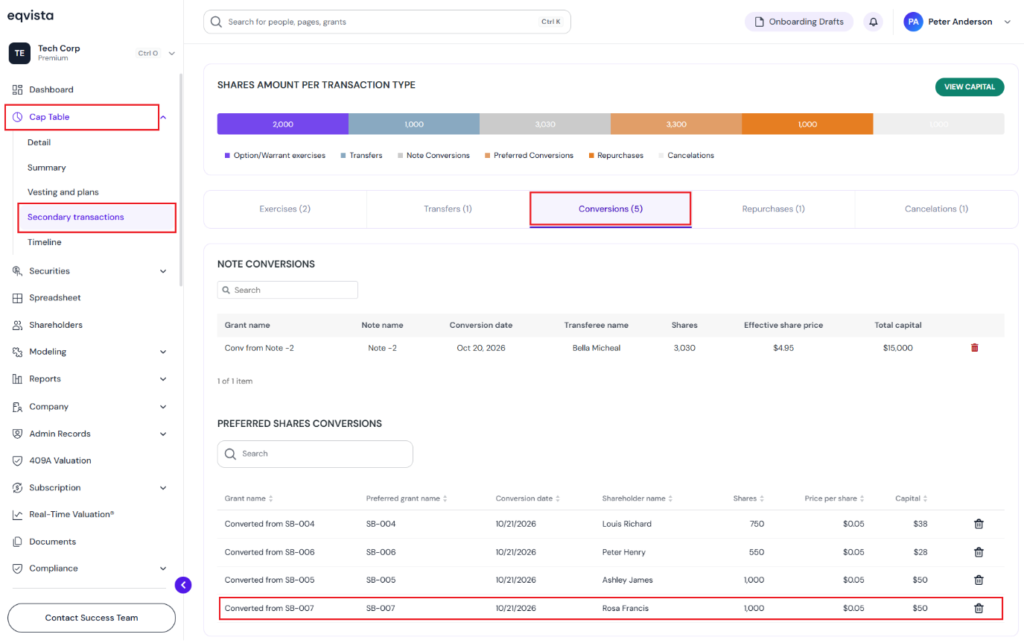
Task: Delete the Converted from SB-004 row
Action: pyautogui.click(x=978, y=524)
